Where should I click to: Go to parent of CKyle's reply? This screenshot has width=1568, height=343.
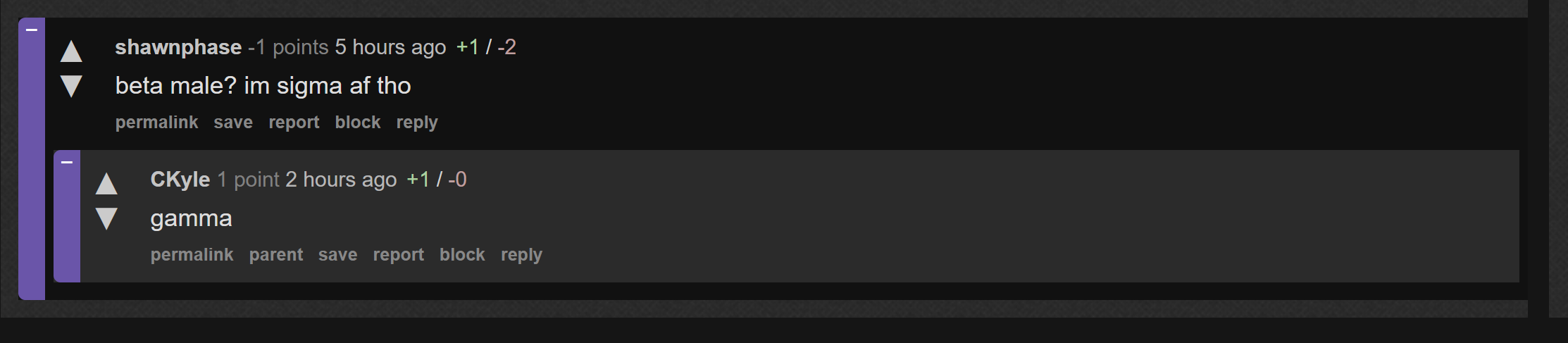[276, 255]
